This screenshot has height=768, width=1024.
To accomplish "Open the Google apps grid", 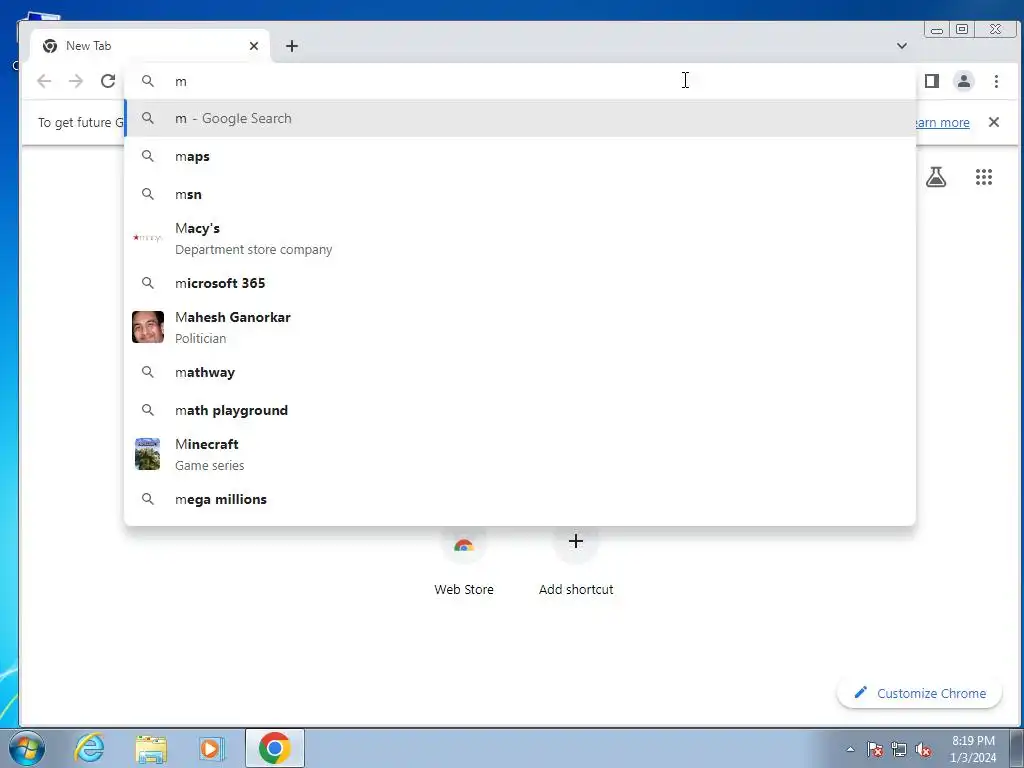I will point(984,177).
